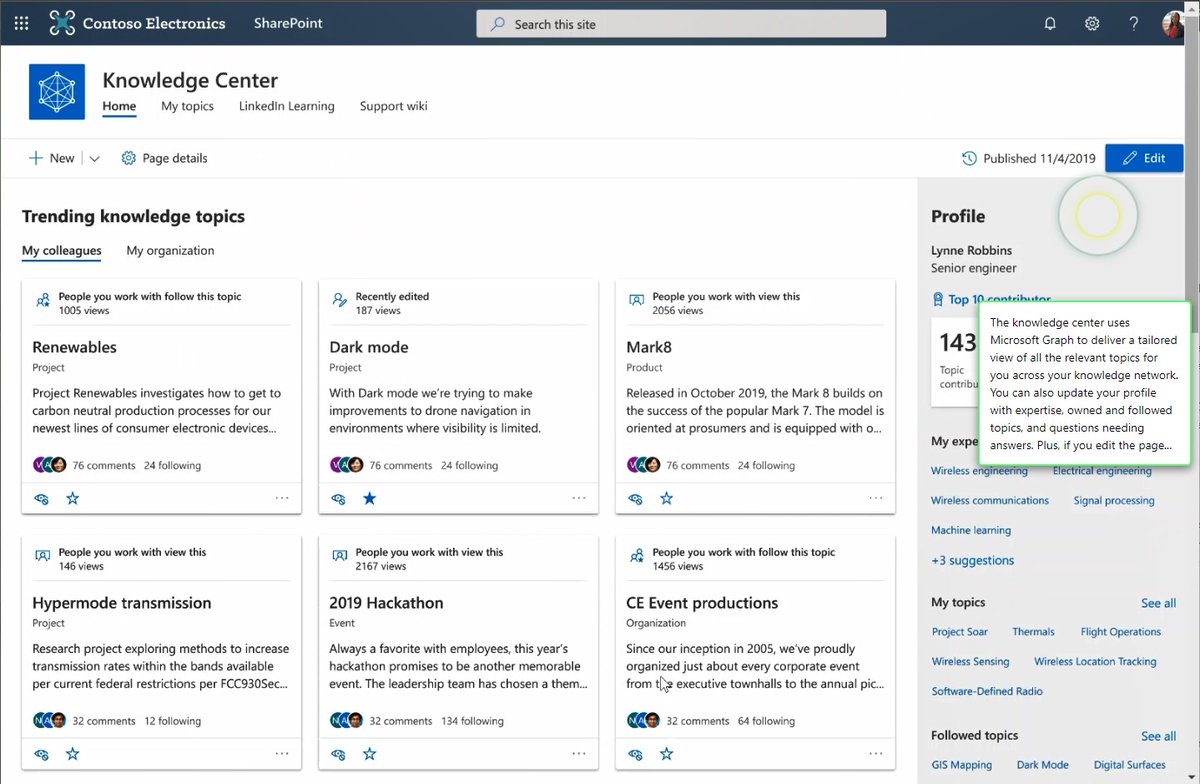The width and height of the screenshot is (1200, 784).
Task: Follow the Hypermode transmission star
Action: (72, 754)
